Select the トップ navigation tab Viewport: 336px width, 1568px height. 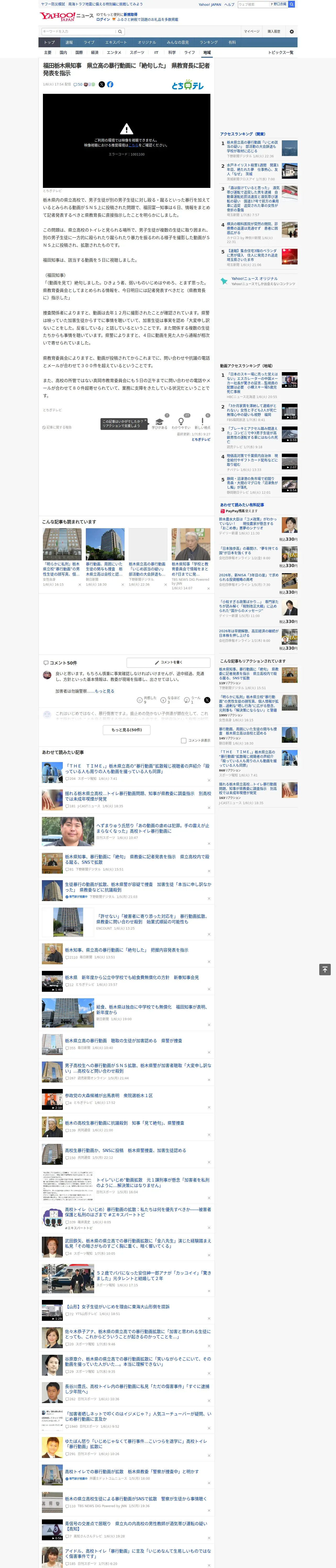click(x=49, y=42)
